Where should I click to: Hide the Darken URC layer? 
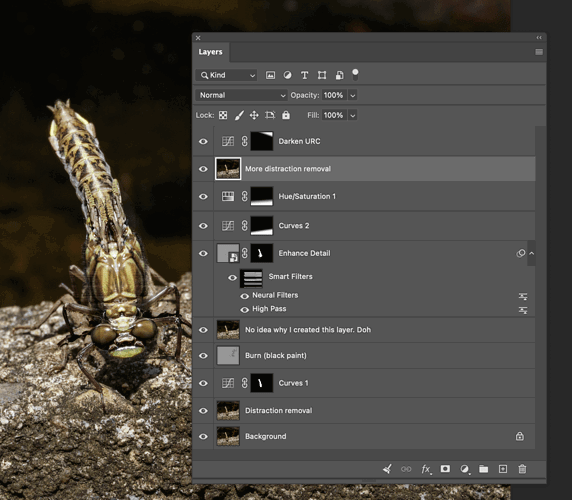pyautogui.click(x=203, y=142)
